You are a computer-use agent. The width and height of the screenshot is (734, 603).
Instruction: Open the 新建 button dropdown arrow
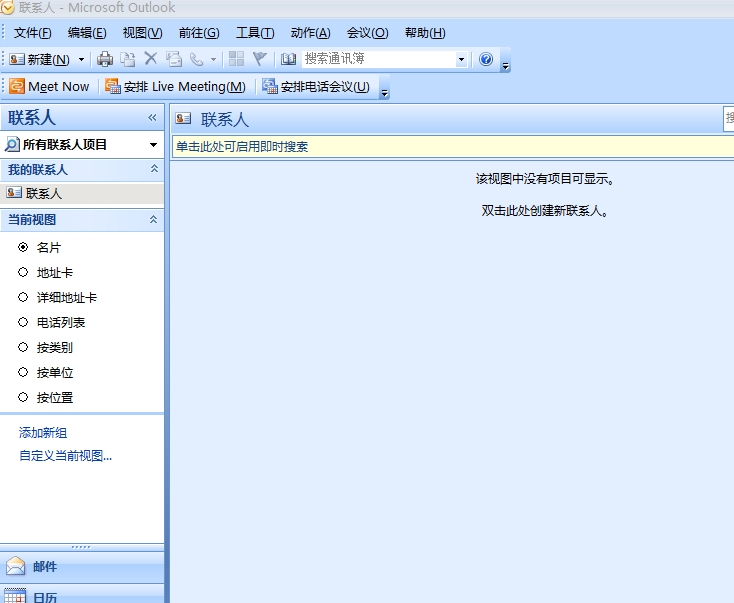pyautogui.click(x=82, y=60)
